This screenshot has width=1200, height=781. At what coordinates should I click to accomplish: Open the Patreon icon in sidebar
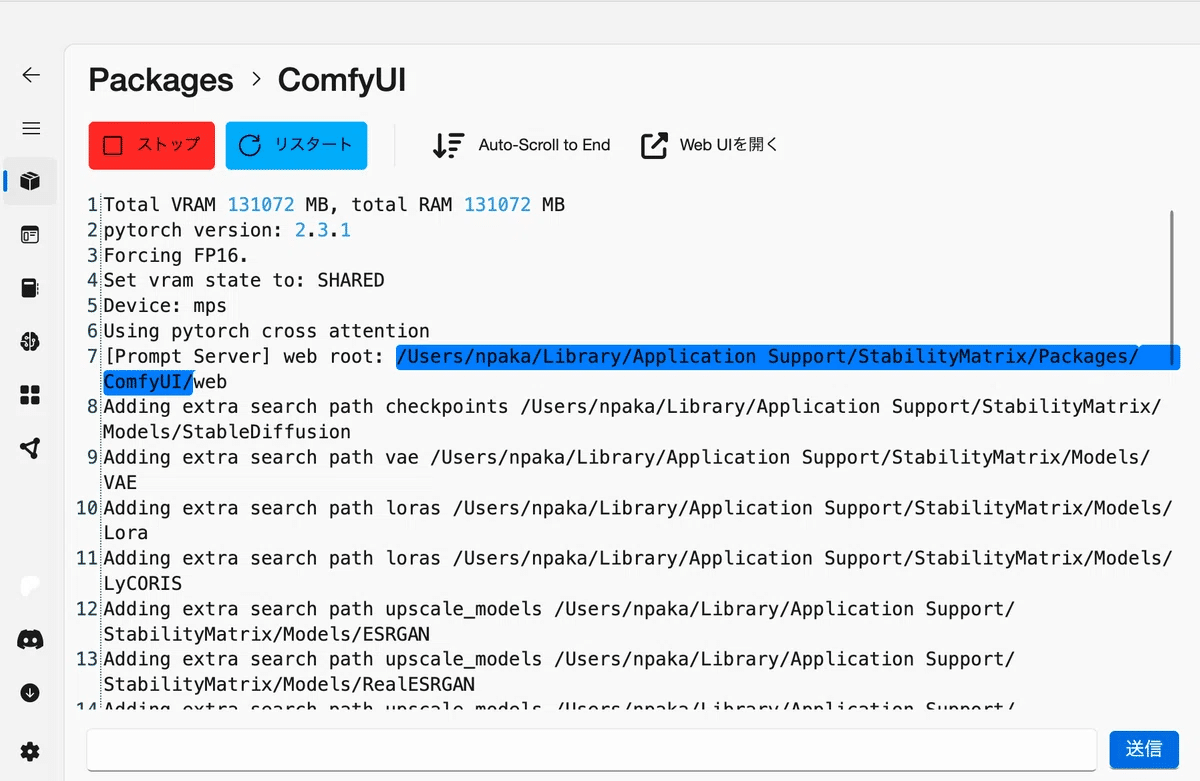[30, 586]
